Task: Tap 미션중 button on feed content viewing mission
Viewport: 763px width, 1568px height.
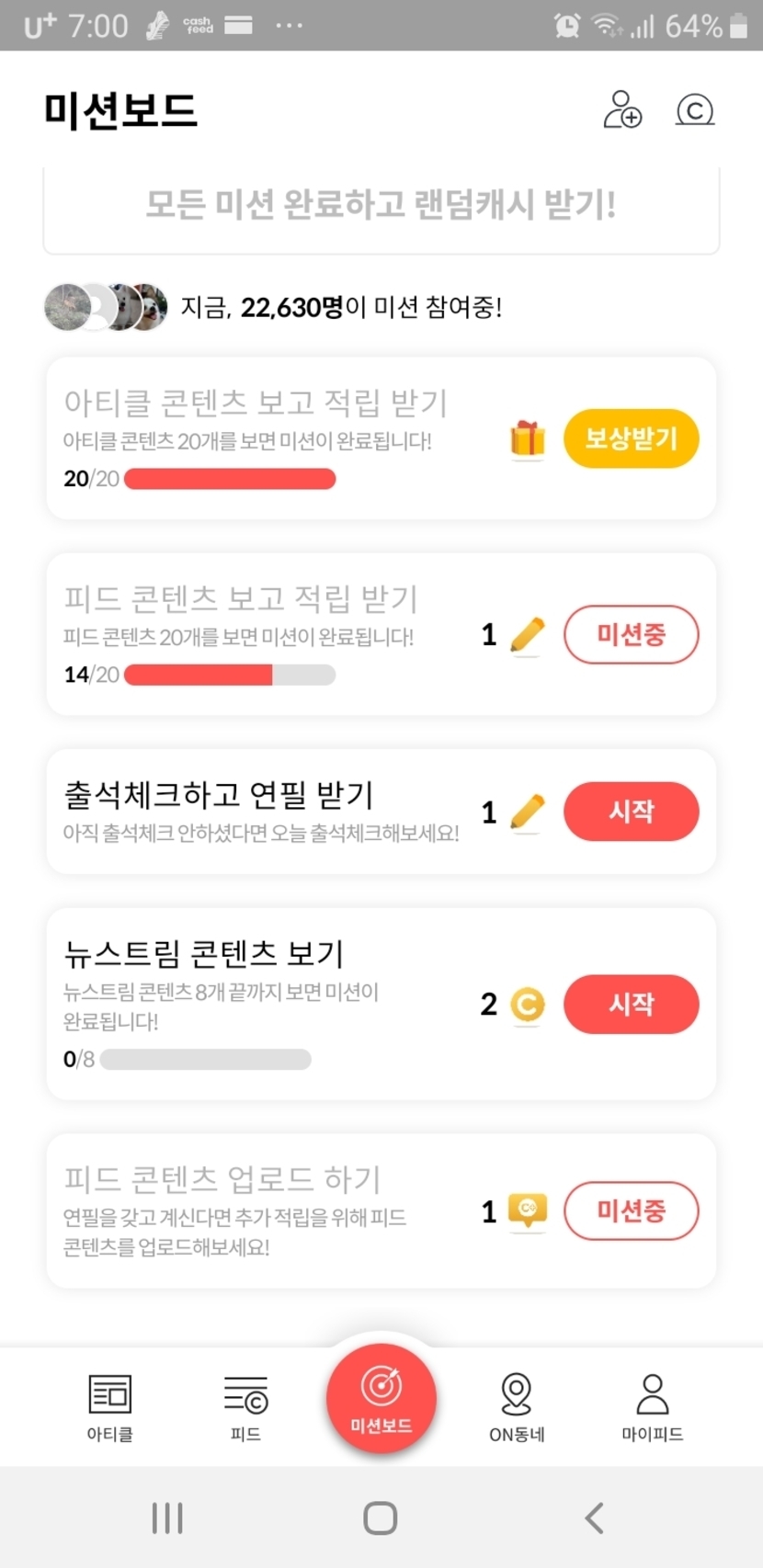Action: pos(631,634)
